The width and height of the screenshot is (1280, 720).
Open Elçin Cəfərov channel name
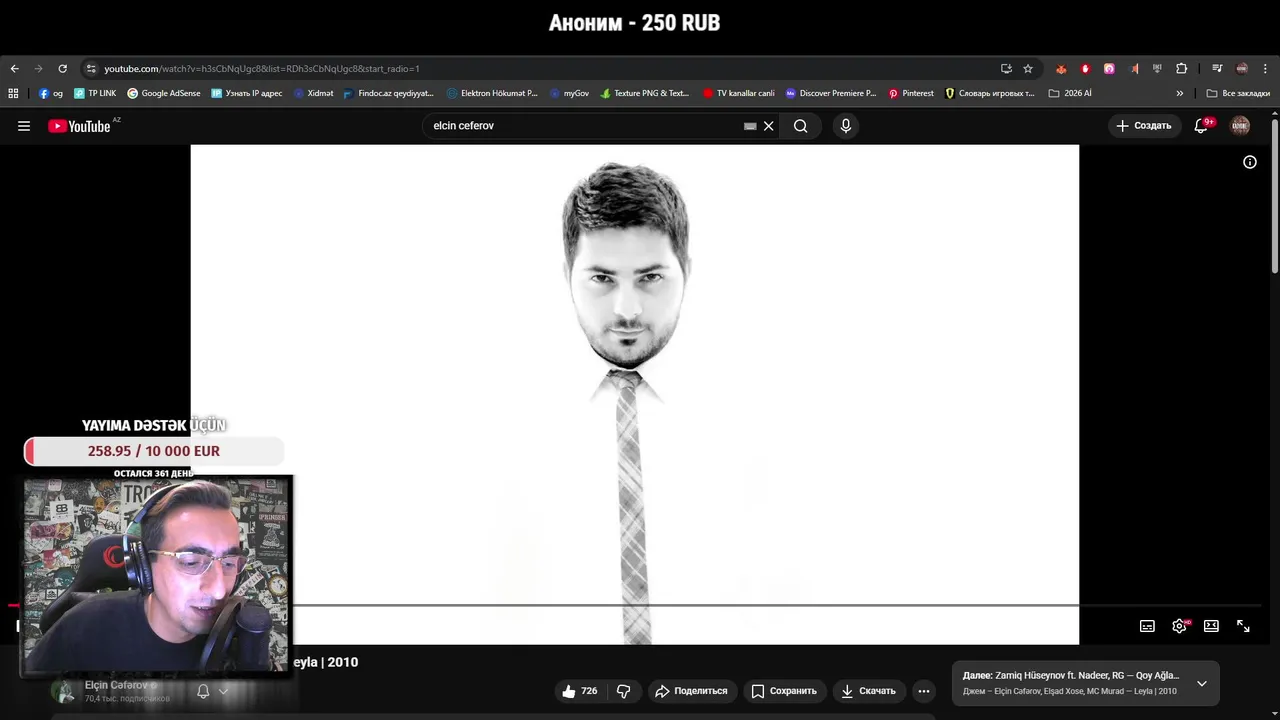[116, 685]
